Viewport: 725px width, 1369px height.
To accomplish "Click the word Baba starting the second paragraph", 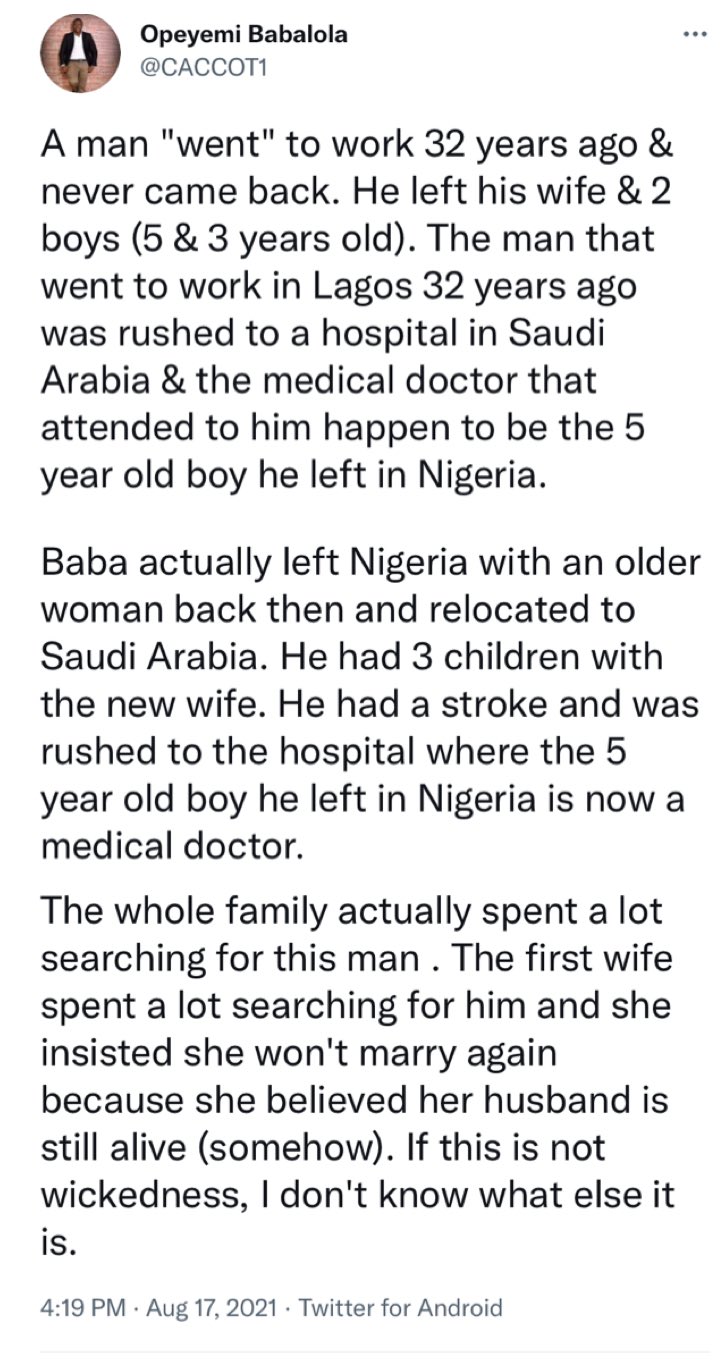I will 84,563.
